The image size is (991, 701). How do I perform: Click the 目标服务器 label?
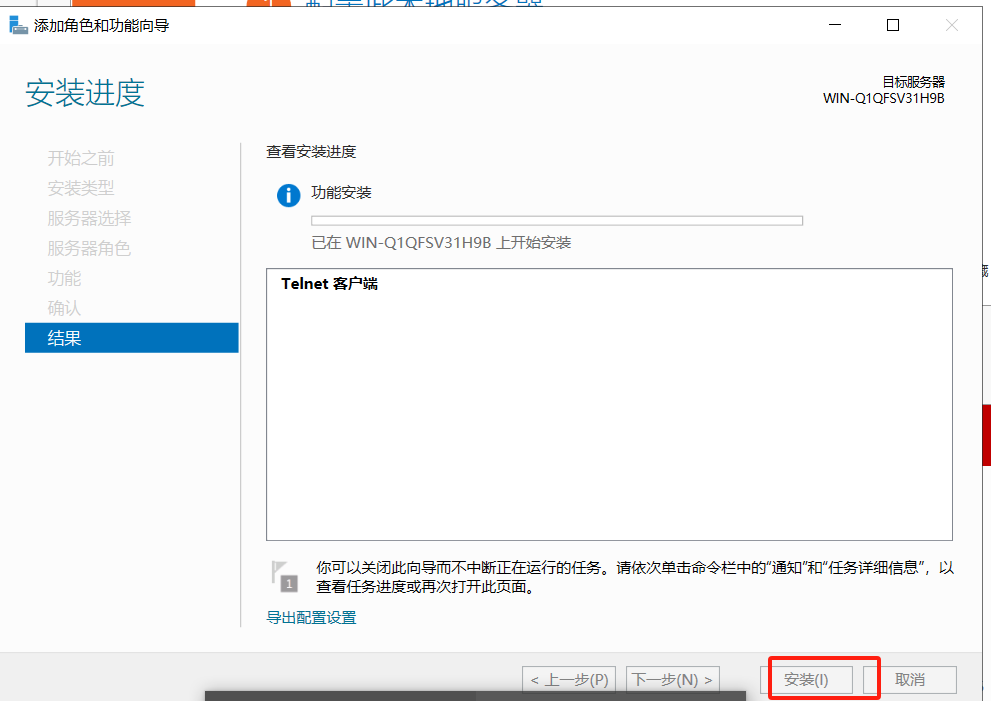[x=913, y=82]
